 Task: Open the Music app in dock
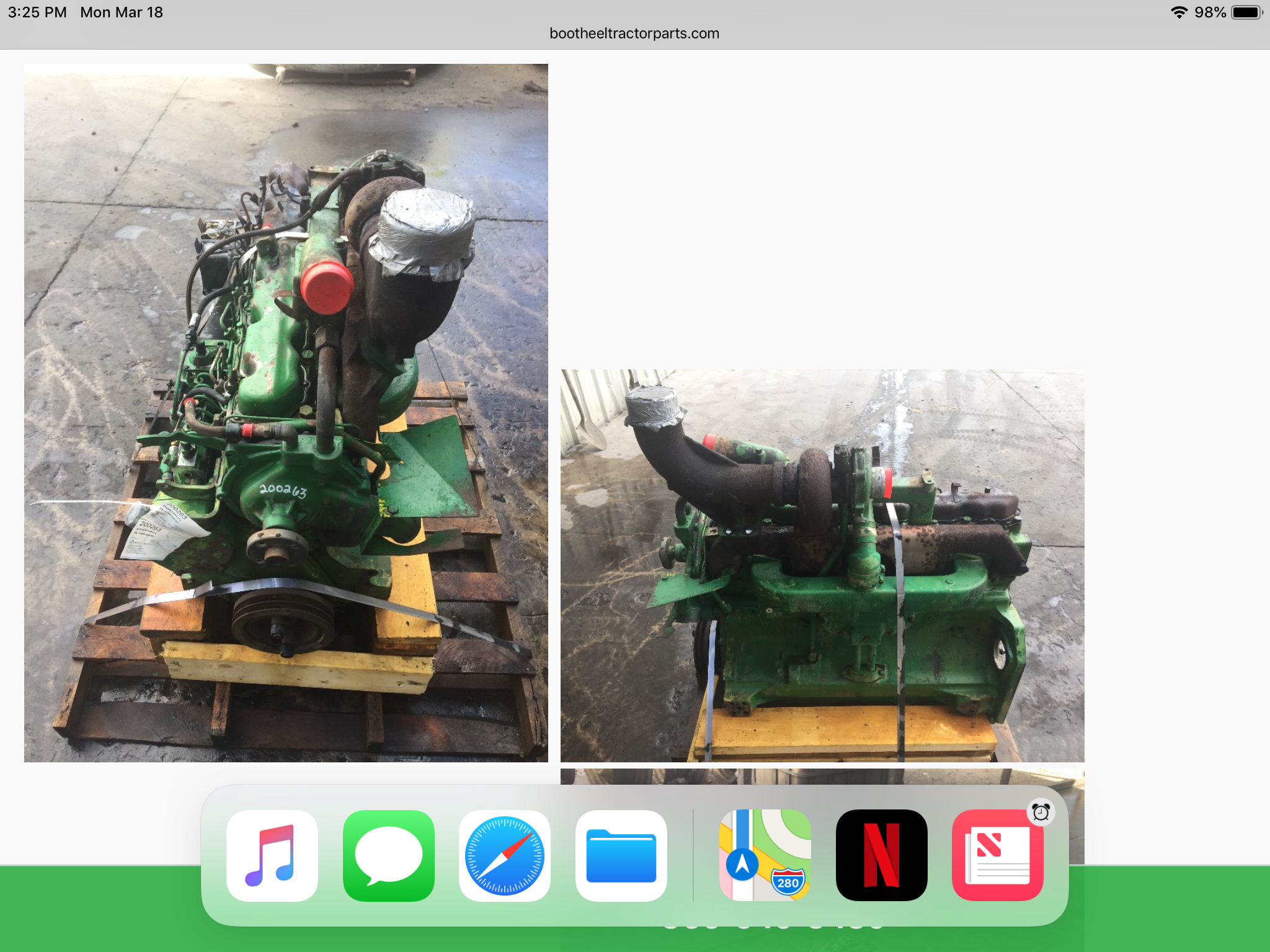point(272,855)
